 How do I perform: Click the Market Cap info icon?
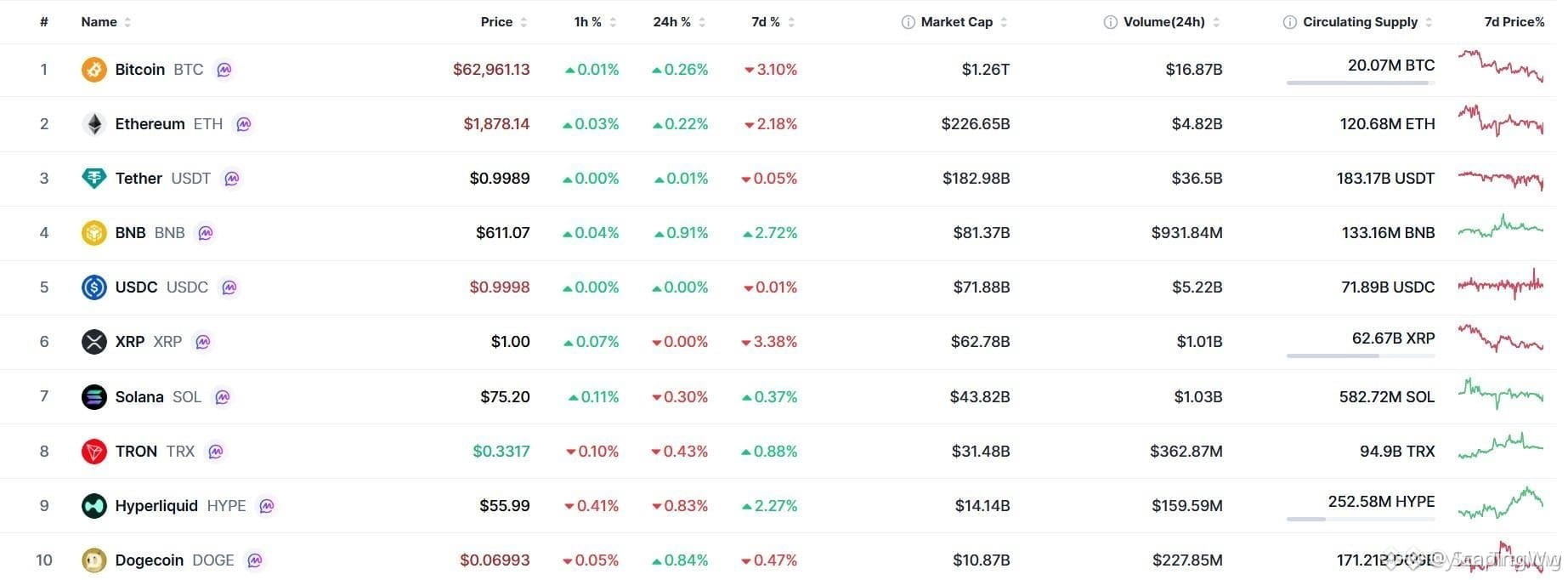[x=908, y=22]
